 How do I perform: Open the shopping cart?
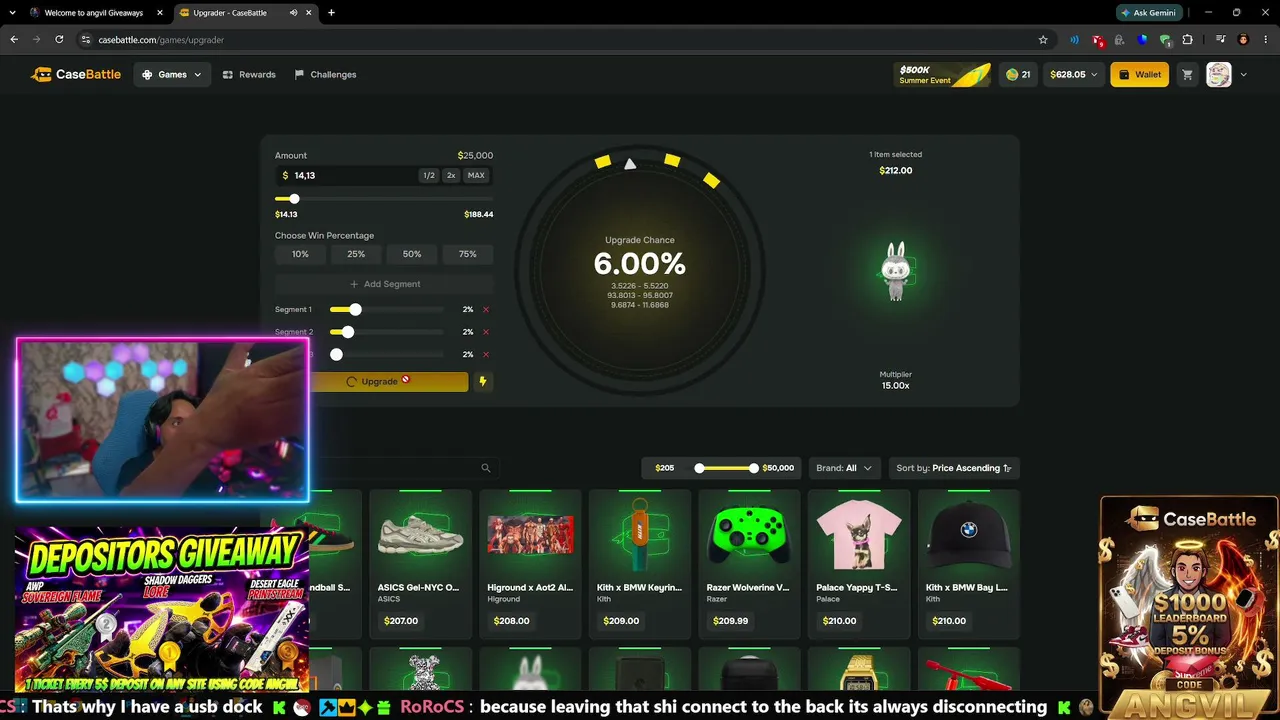pos(1187,75)
